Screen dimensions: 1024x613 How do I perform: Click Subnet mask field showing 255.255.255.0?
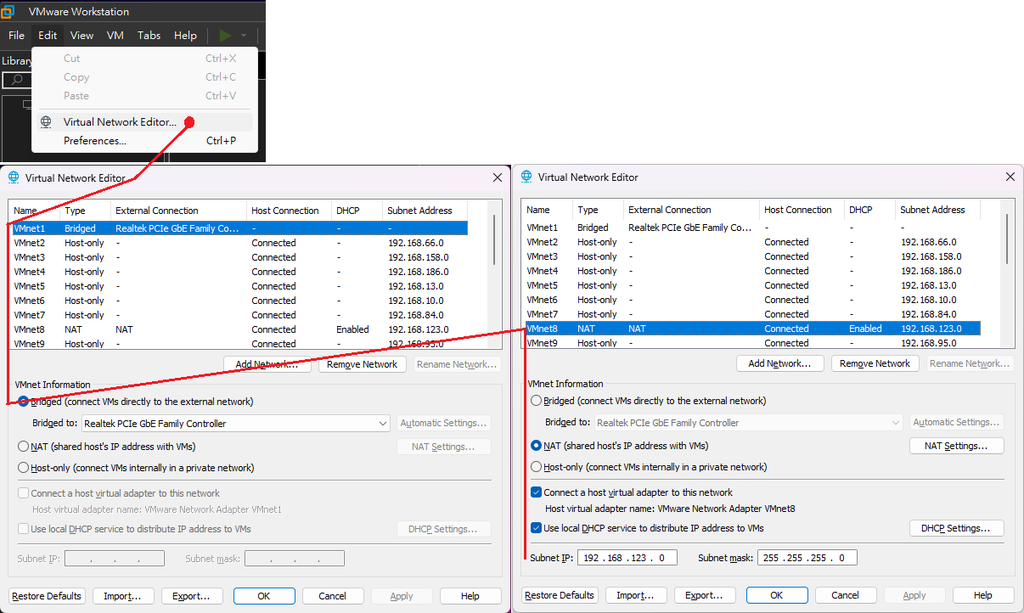pyautogui.click(x=807, y=558)
